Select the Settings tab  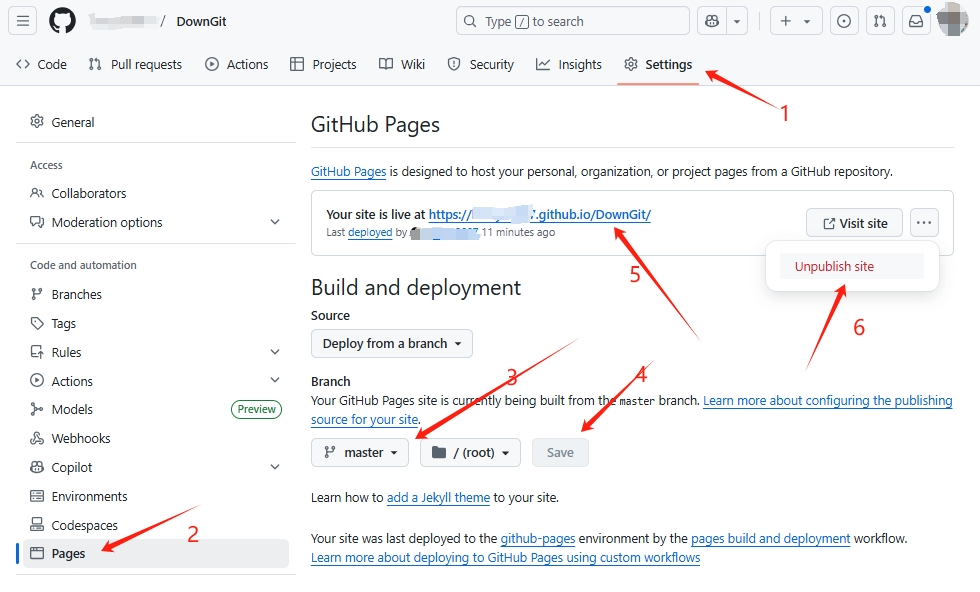tap(658, 64)
